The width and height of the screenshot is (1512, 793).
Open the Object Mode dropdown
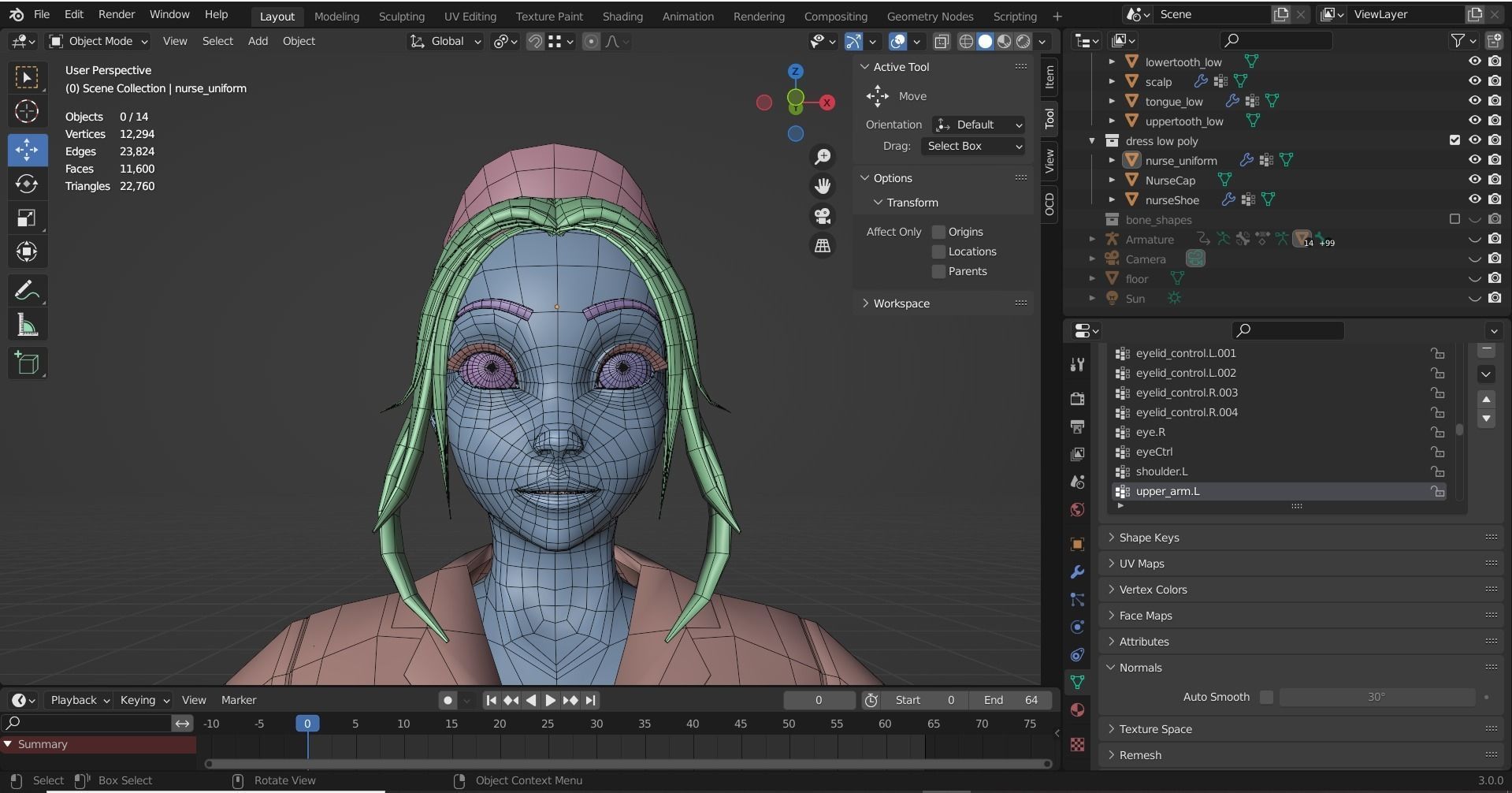click(x=98, y=41)
